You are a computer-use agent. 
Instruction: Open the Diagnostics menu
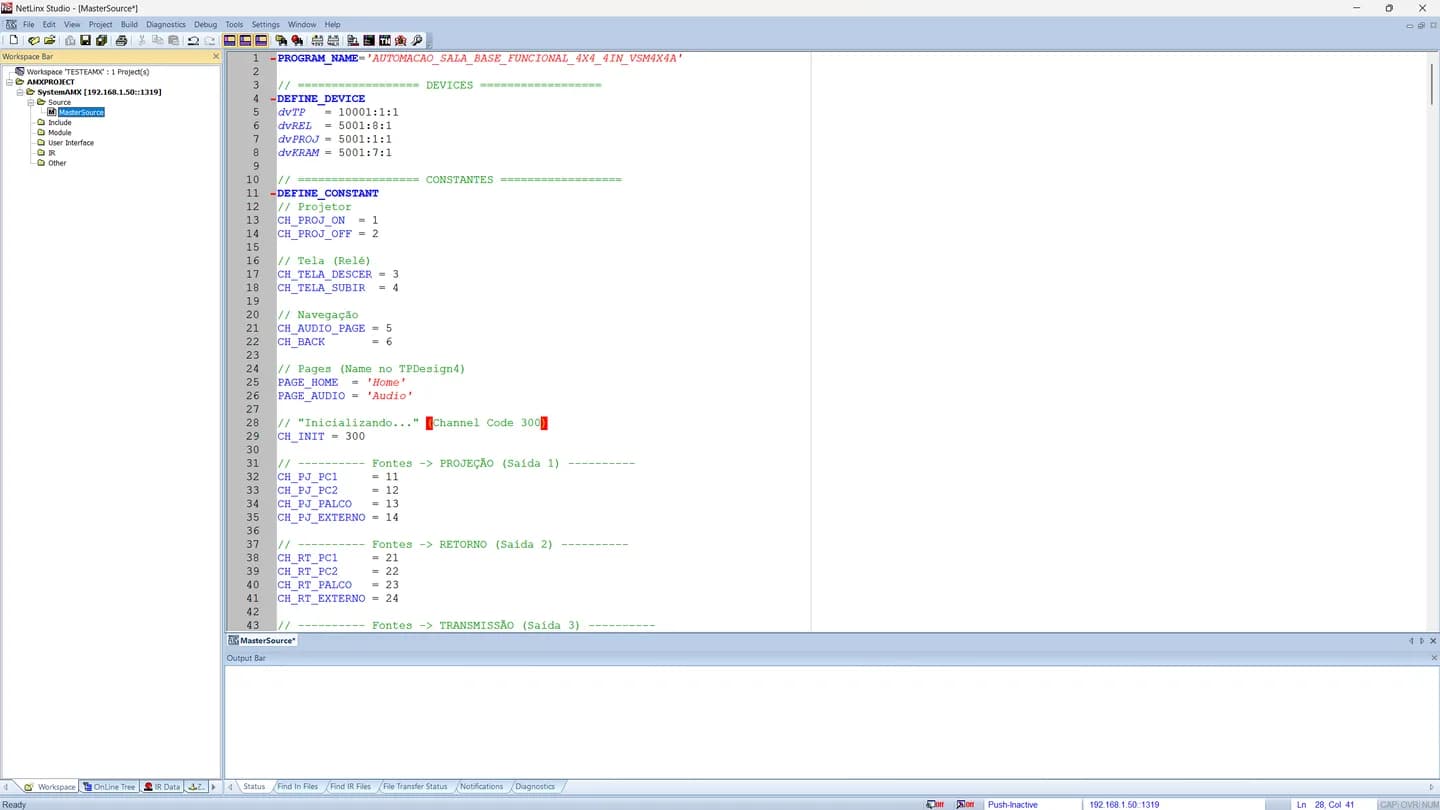tap(166, 24)
